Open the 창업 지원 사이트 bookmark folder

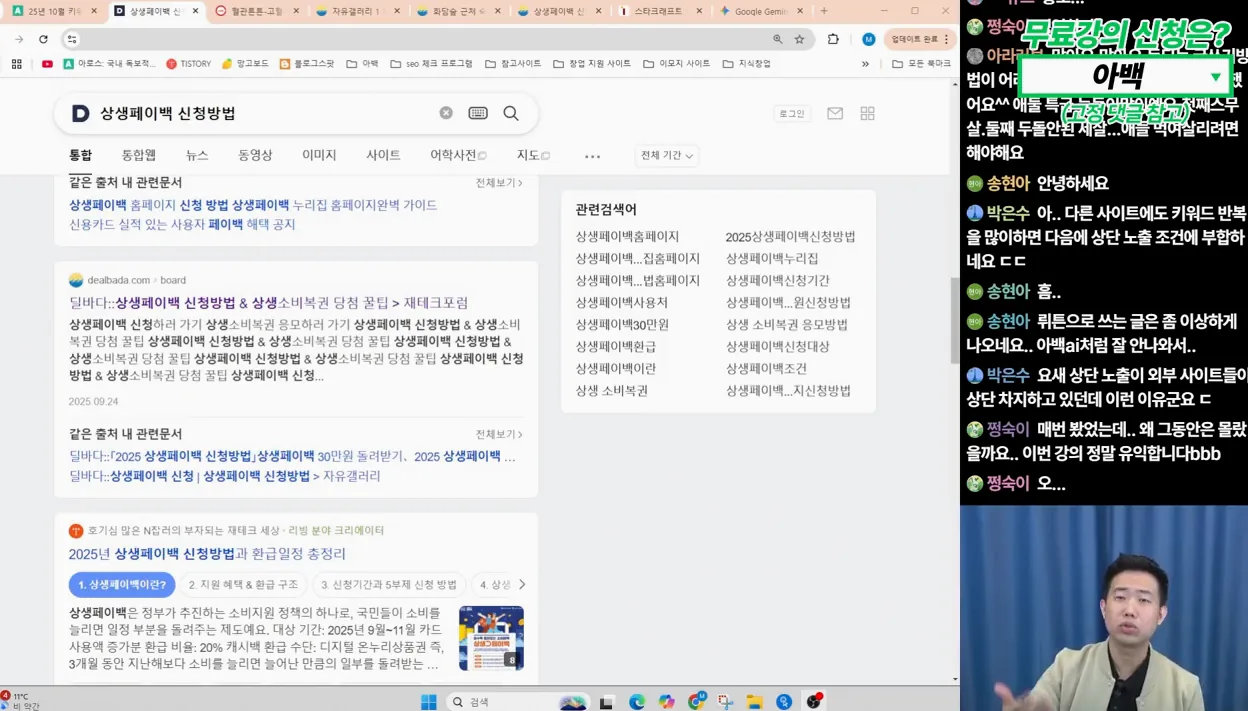click(x=592, y=63)
